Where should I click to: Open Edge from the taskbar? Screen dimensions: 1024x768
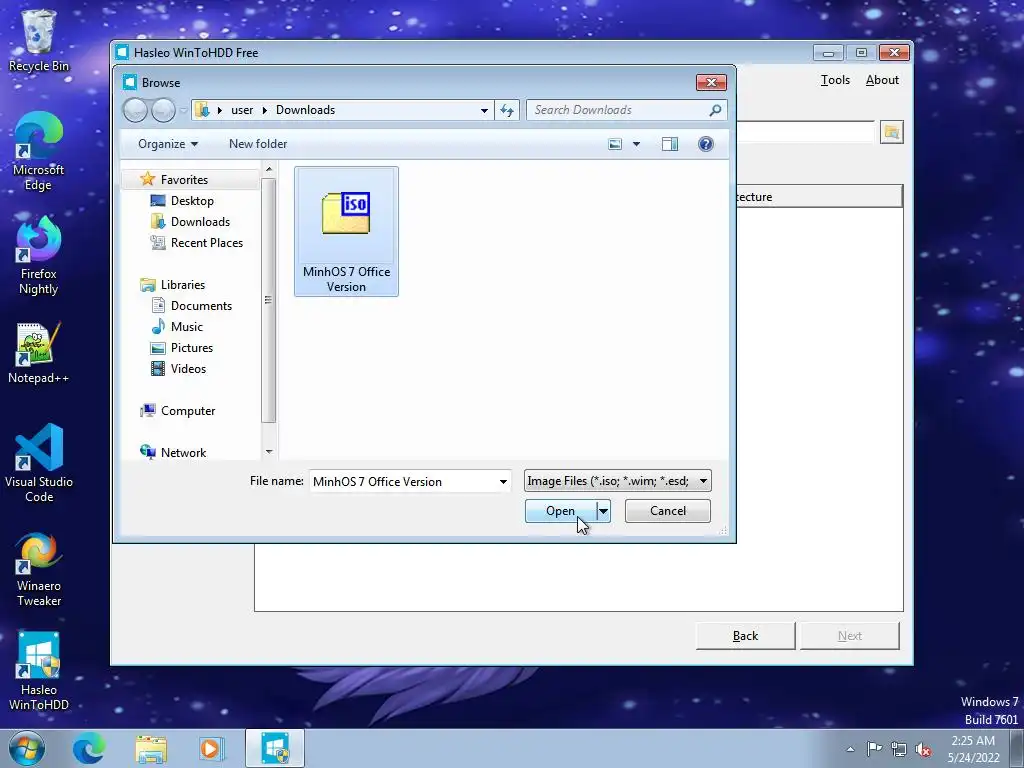click(x=88, y=748)
